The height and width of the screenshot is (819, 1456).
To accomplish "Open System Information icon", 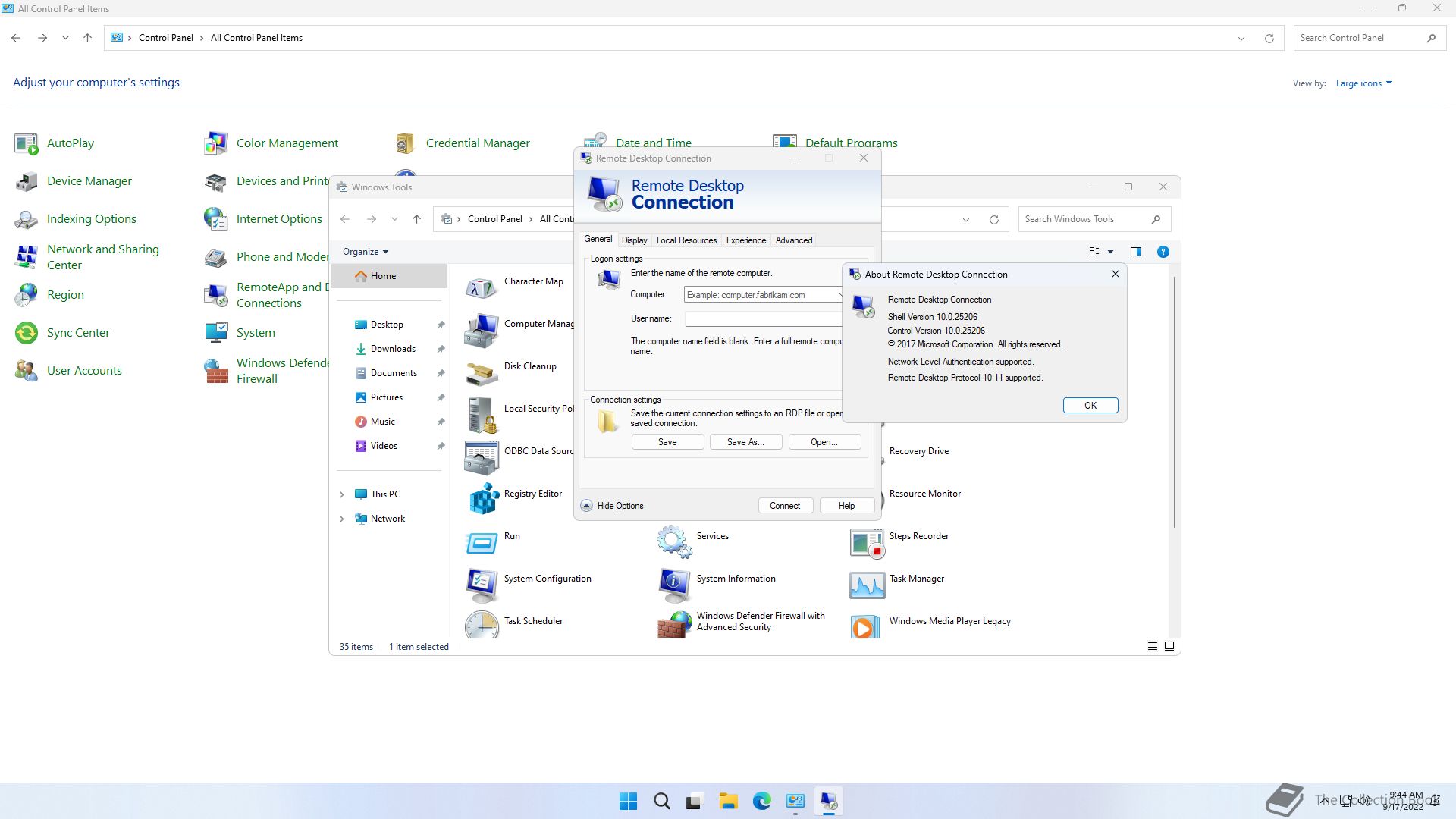I will coord(674,584).
